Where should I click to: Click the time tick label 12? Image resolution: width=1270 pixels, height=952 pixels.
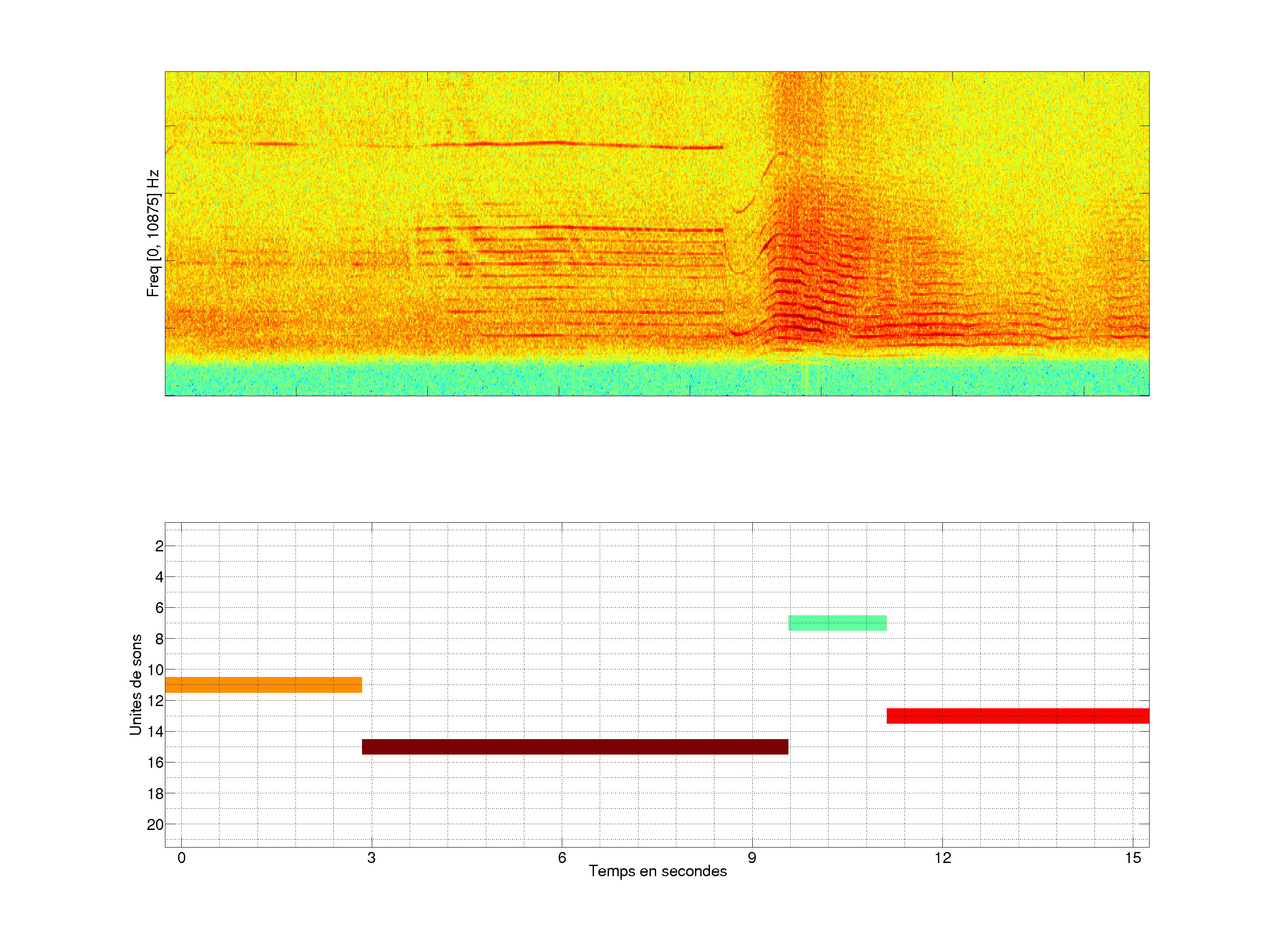point(942,858)
